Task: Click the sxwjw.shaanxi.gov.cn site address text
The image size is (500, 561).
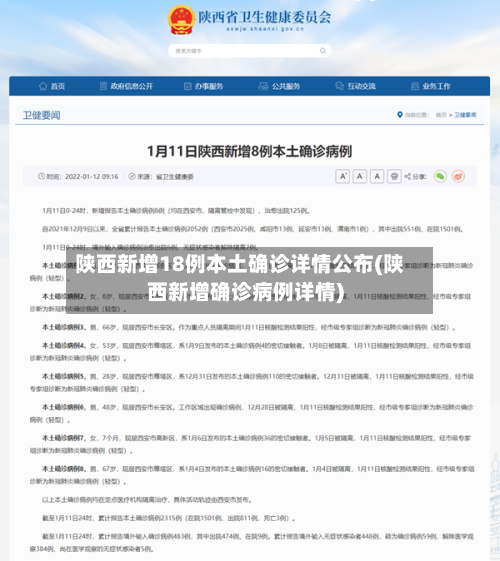Action: coord(265,29)
